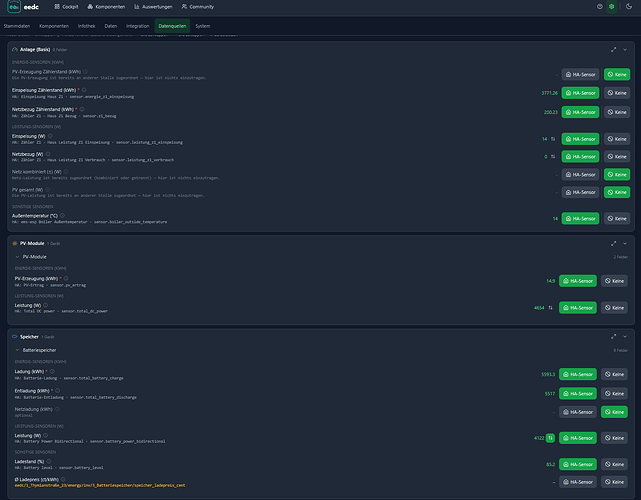Toggle the active invert sign for Speicher Leistung

[x=550, y=438]
